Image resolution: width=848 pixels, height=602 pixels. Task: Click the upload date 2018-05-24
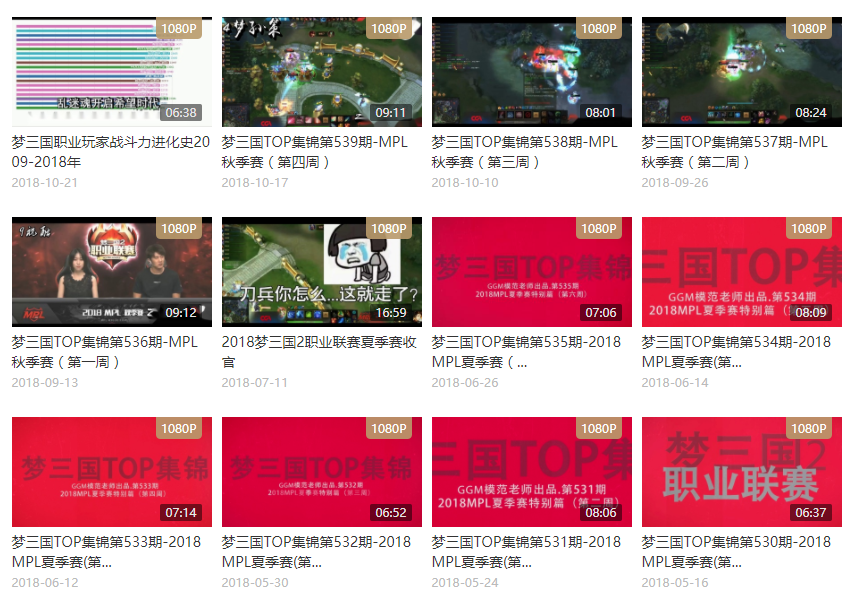(465, 583)
